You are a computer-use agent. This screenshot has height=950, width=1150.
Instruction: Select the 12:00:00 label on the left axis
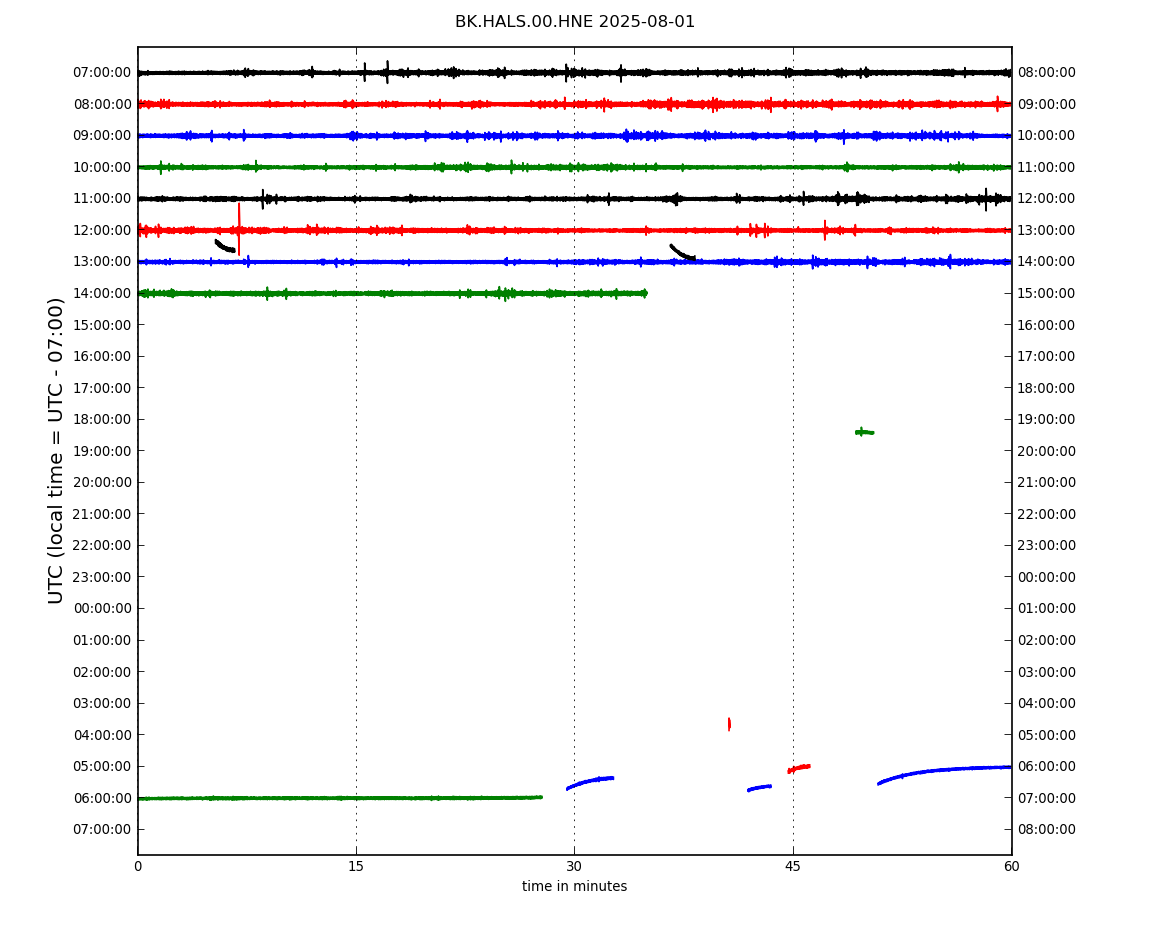tap(102, 230)
